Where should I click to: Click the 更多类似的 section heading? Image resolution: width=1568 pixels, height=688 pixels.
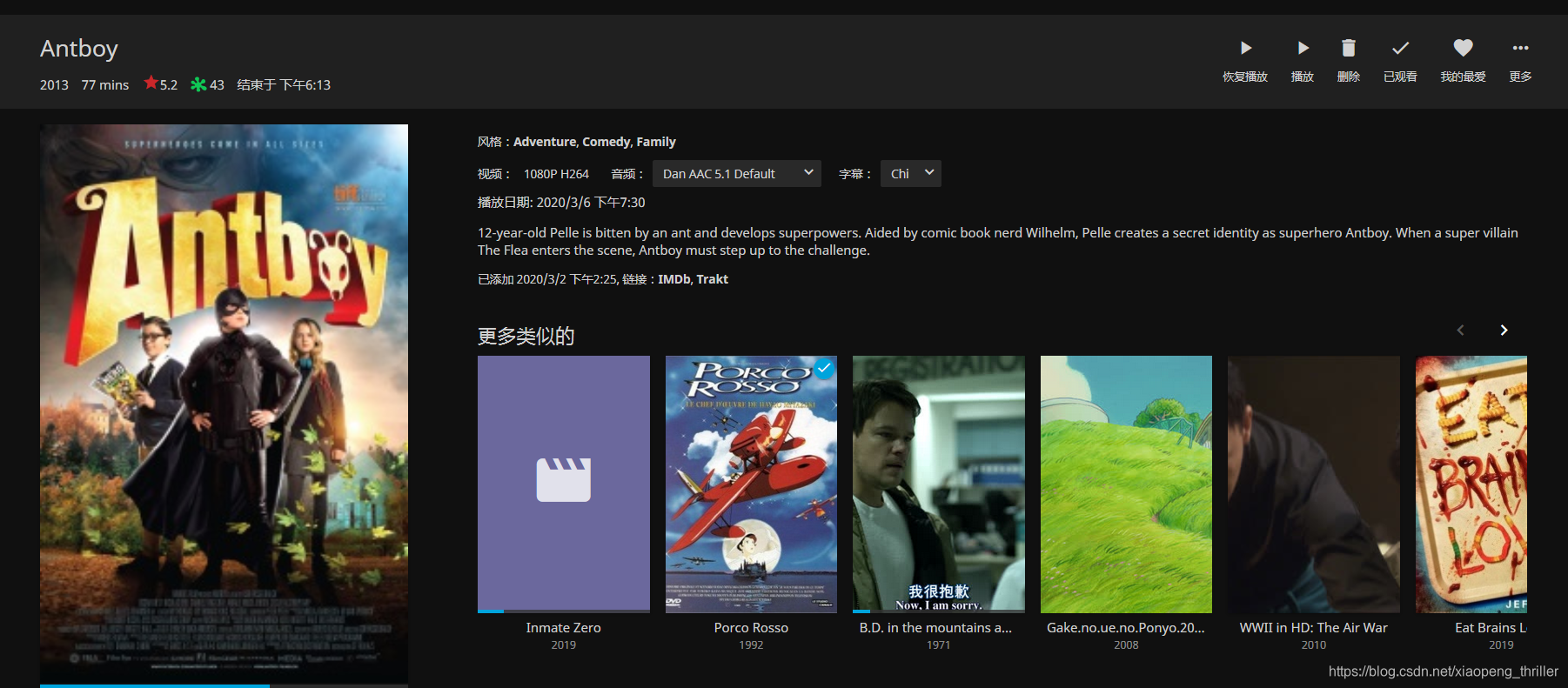[526, 337]
